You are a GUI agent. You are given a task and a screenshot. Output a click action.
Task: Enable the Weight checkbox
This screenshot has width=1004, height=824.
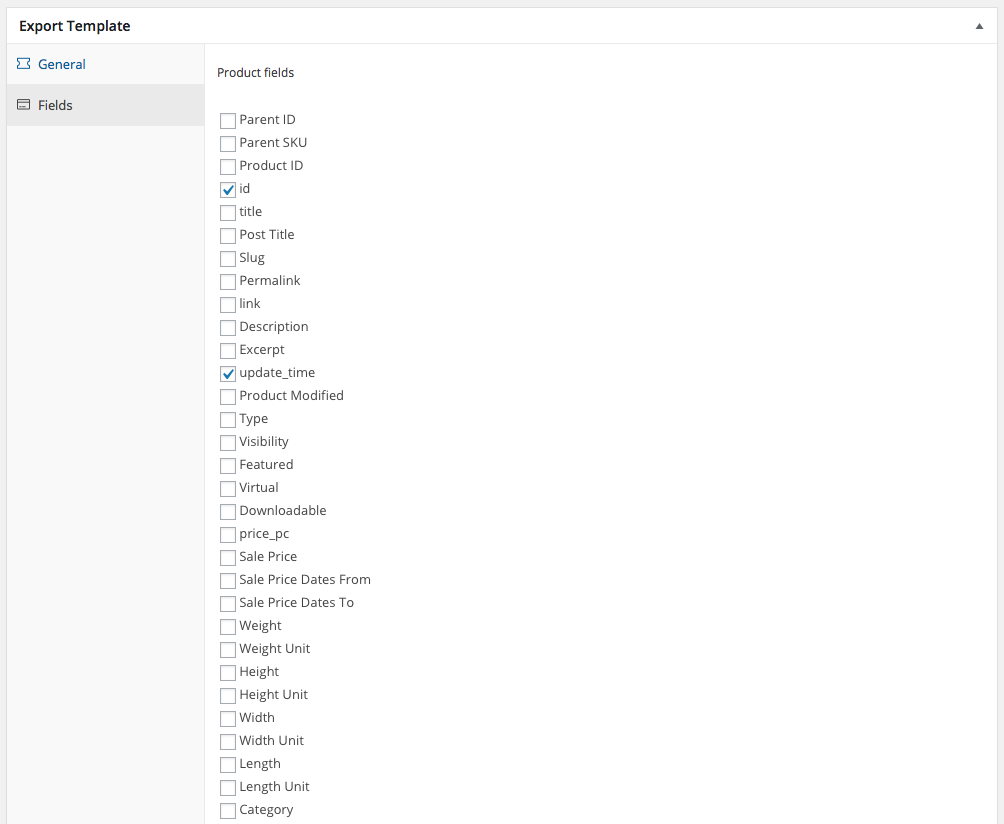pos(228,627)
